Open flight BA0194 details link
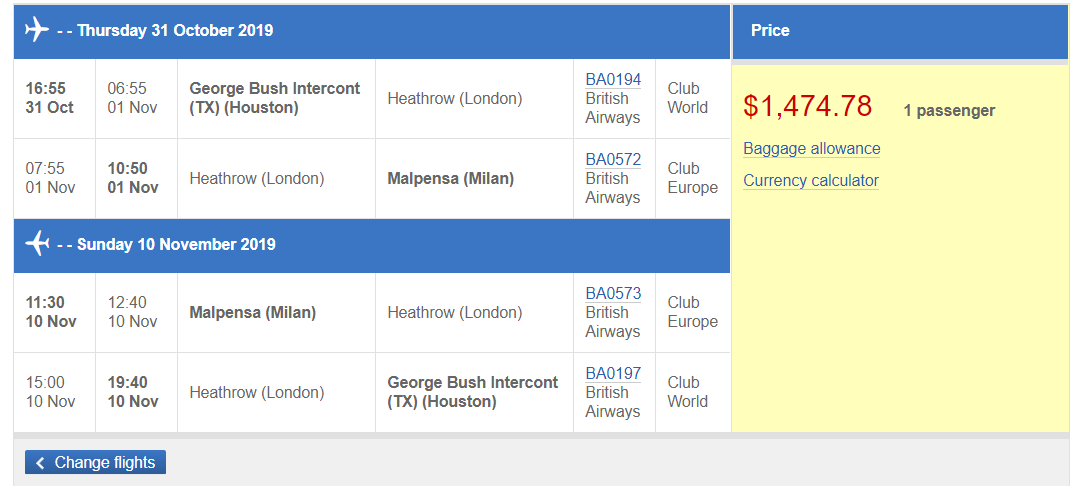The height and width of the screenshot is (495, 1083). [613, 80]
